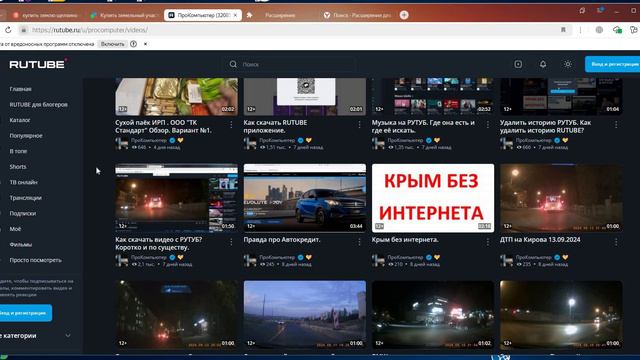Open Моё in the sidebar
The height and width of the screenshot is (360, 640).
pyautogui.click(x=15, y=229)
